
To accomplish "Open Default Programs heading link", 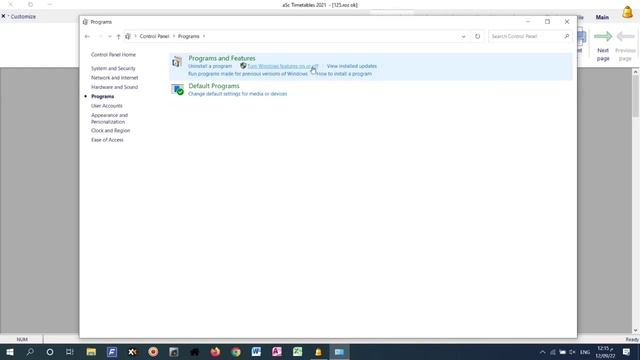I will (214, 86).
